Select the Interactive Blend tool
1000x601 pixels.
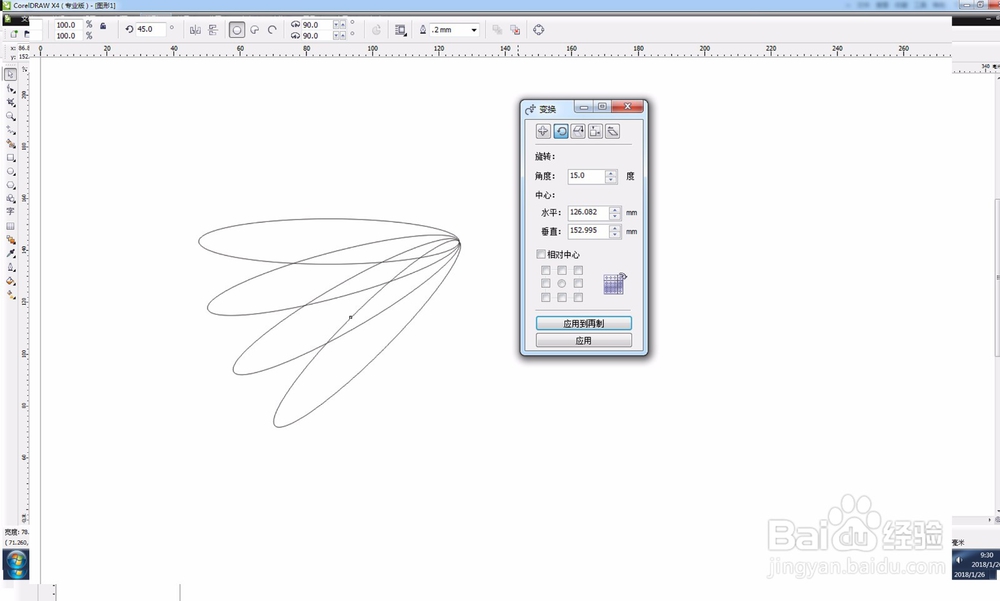pos(10,240)
